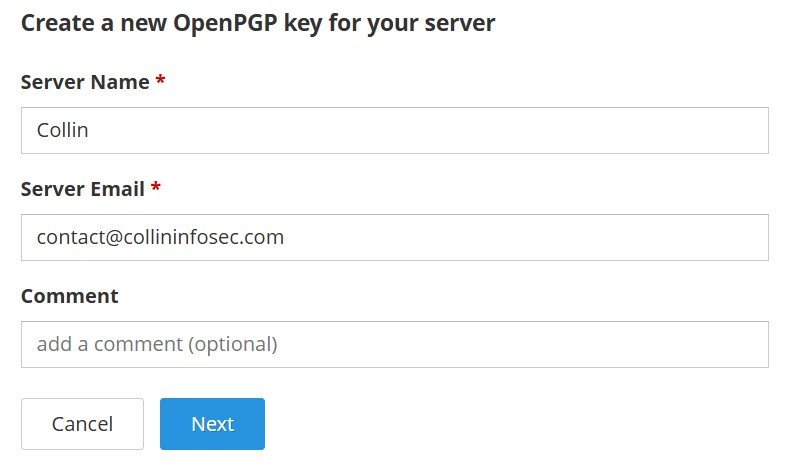Click the word "OpenPGP" in the title

tap(230, 23)
